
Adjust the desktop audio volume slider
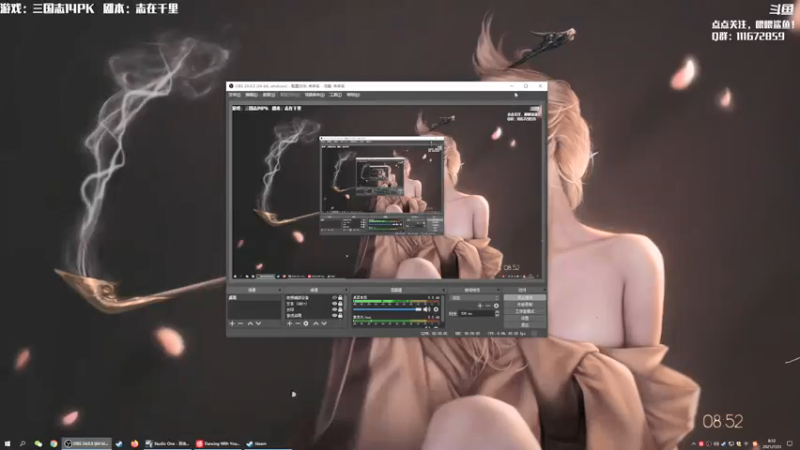click(x=387, y=310)
